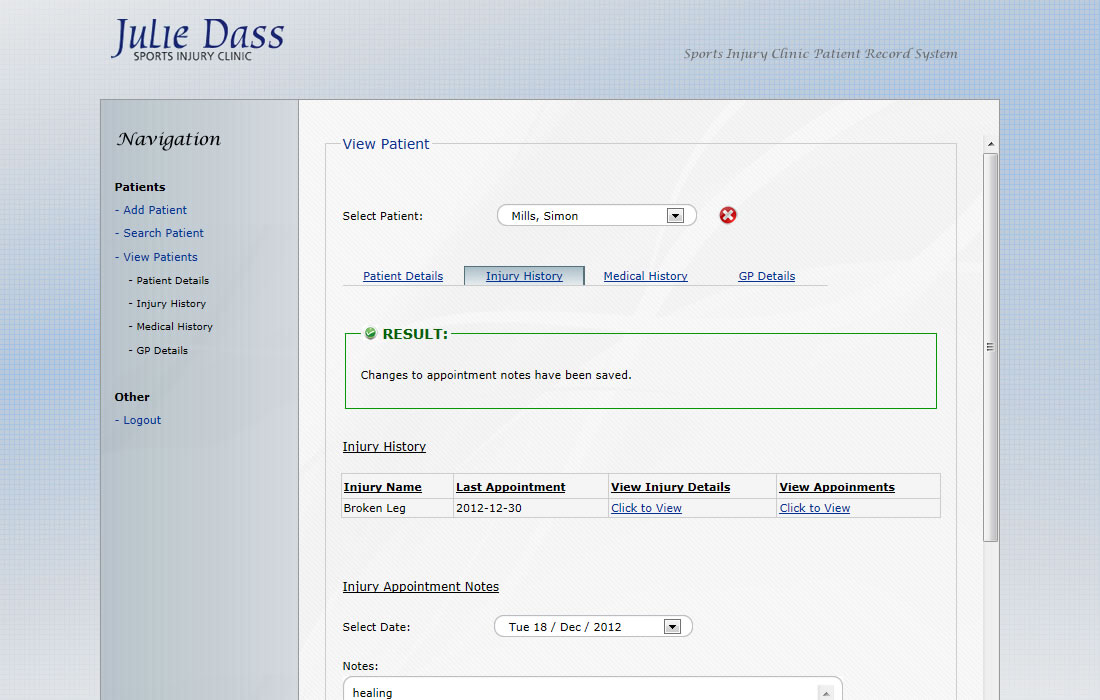The image size is (1100, 700).
Task: Expand the Select Date dropdown
Action: coord(593,627)
